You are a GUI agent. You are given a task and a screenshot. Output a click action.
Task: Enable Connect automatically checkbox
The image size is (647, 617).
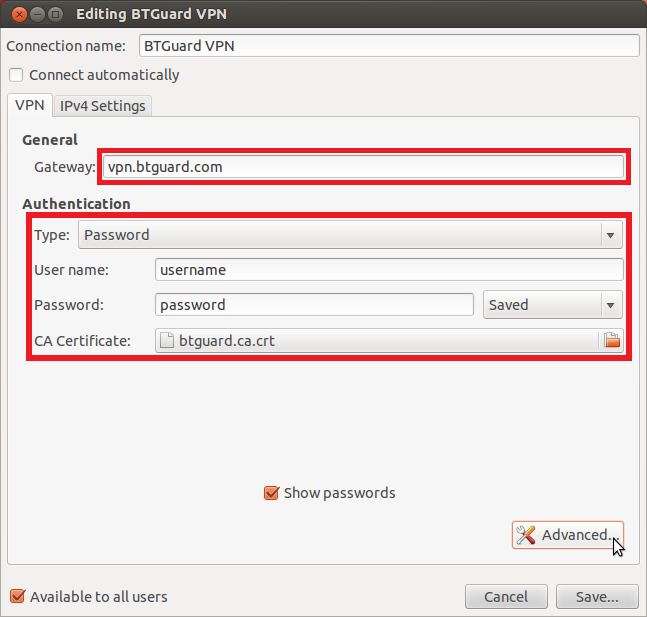(x=16, y=75)
